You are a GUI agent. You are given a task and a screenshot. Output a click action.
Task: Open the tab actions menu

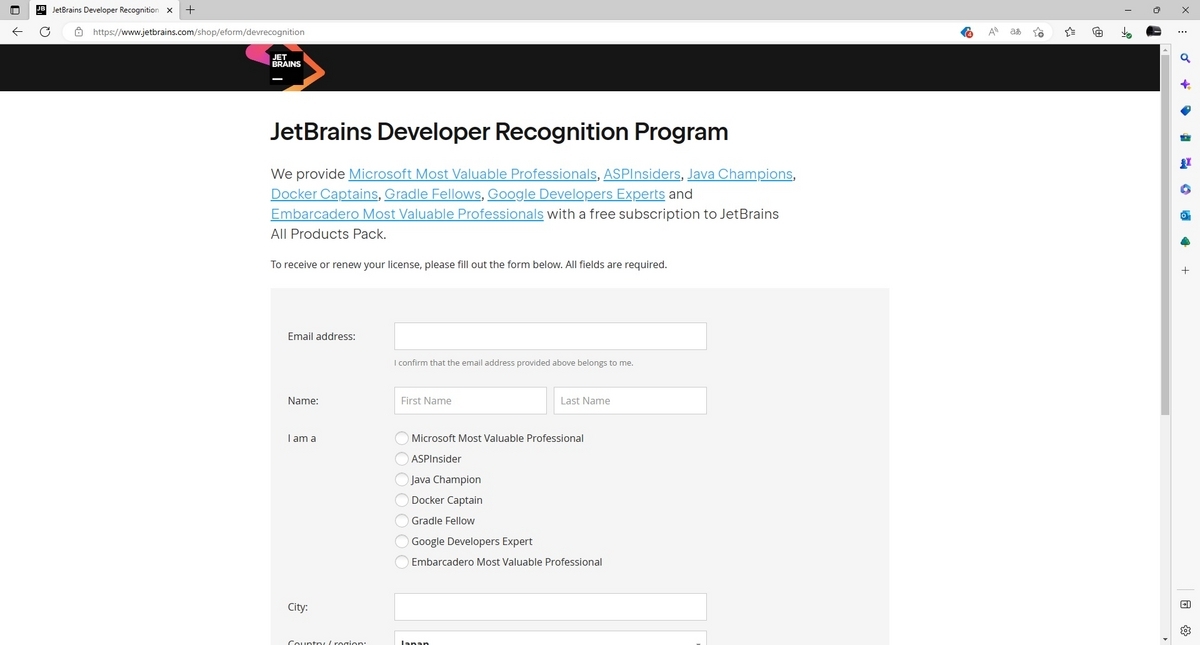pyautogui.click(x=13, y=9)
